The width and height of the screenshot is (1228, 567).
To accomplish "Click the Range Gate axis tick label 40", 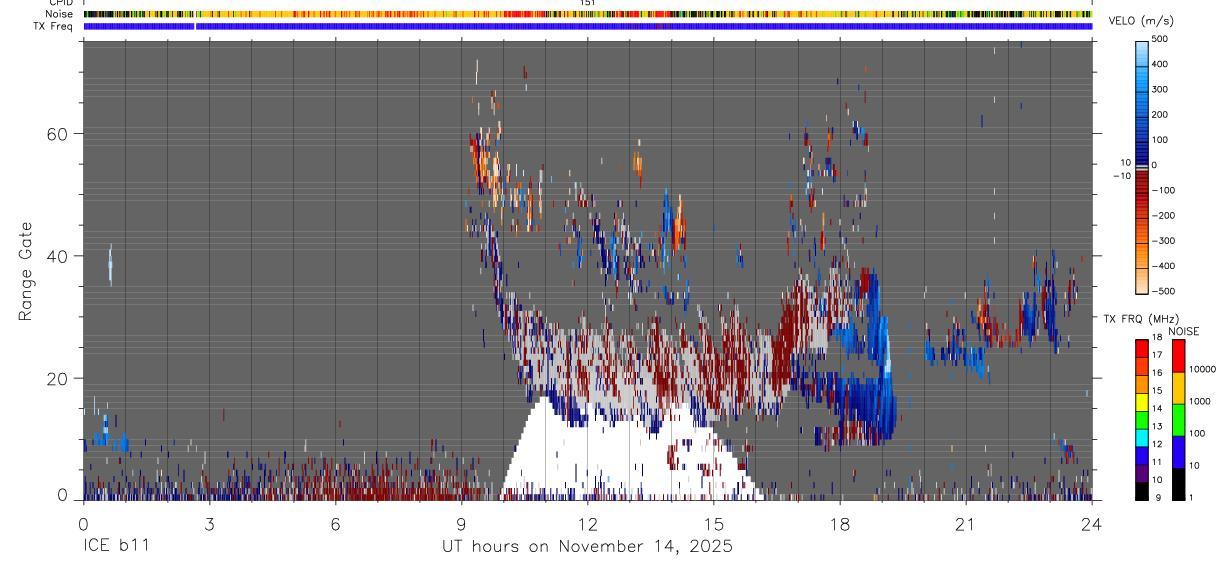I will (56, 256).
